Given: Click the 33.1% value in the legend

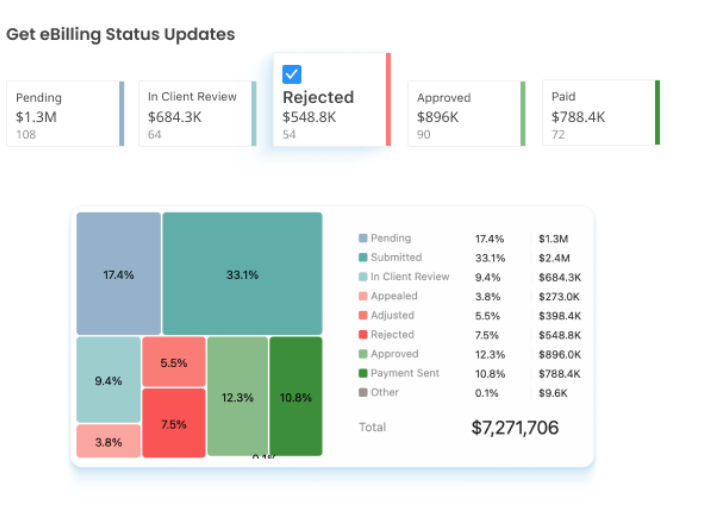Looking at the screenshot, I should [490, 258].
